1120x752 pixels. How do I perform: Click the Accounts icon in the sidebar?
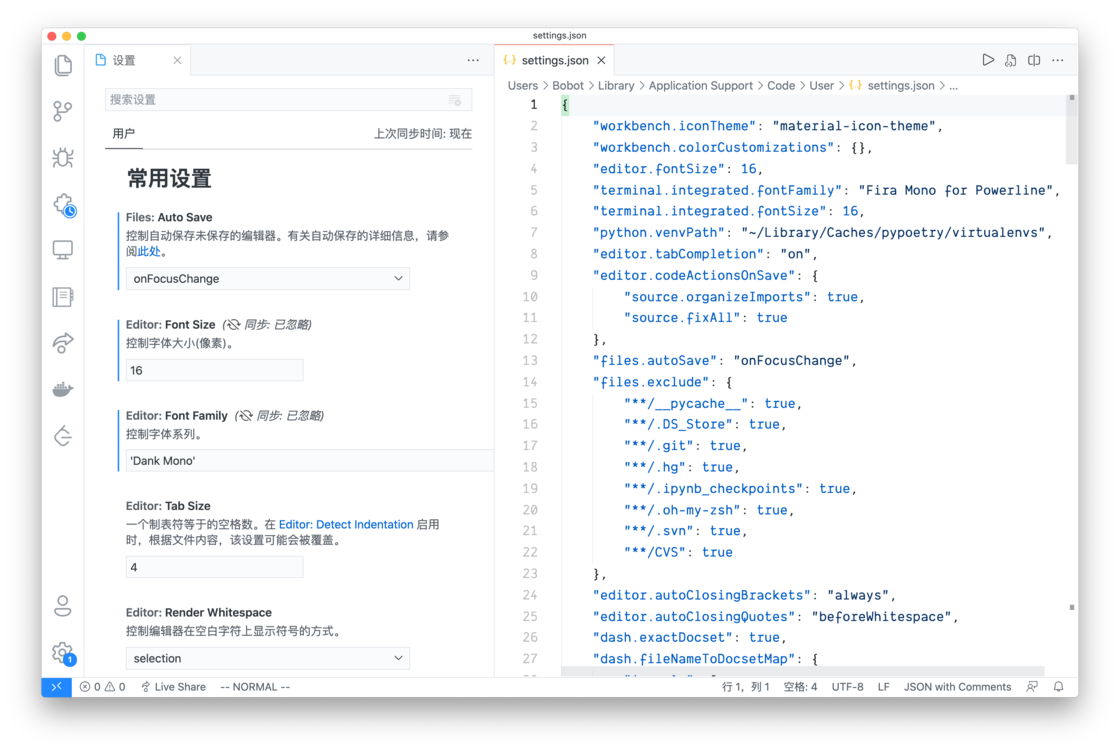point(62,606)
